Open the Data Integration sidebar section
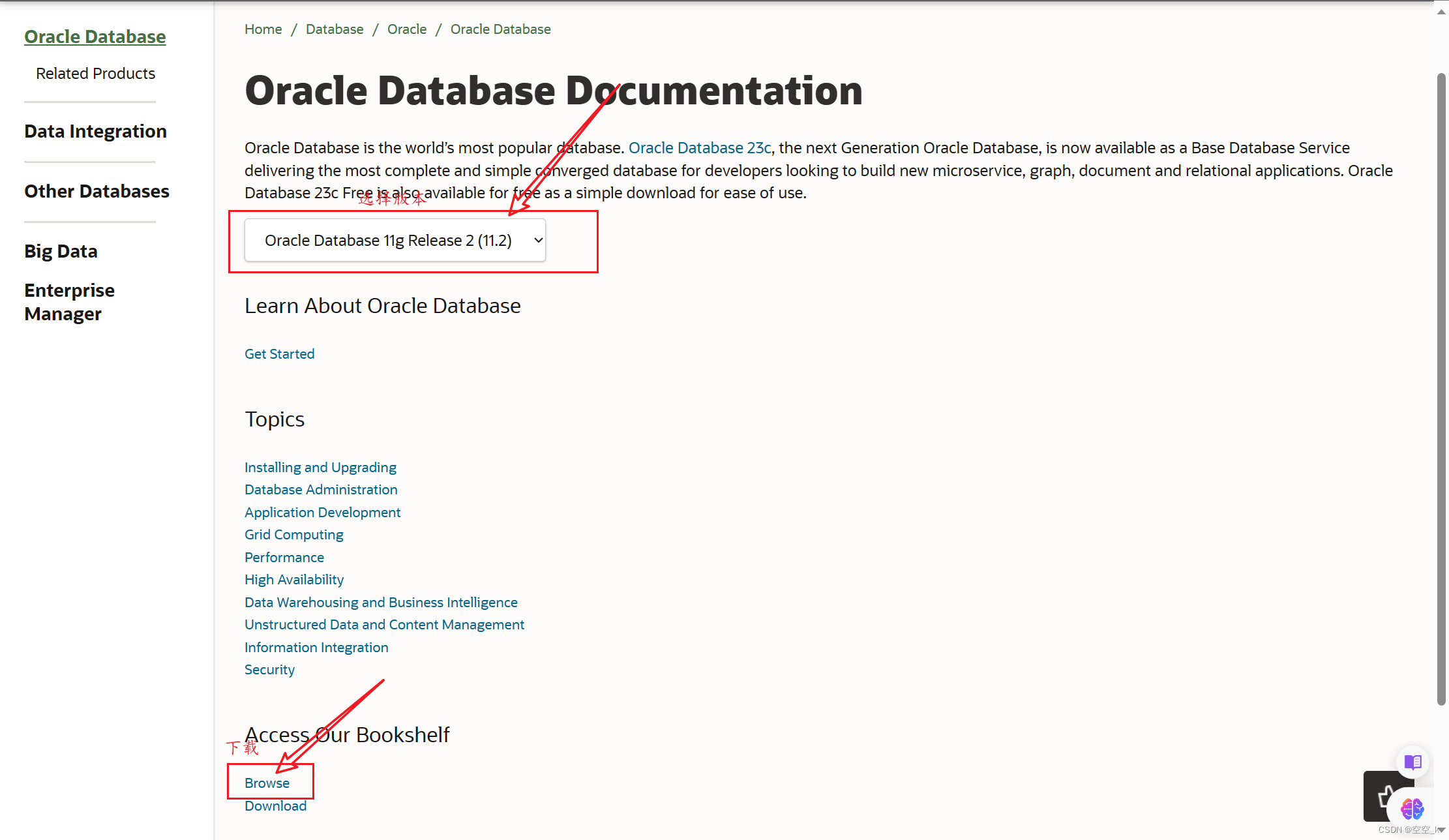Image resolution: width=1449 pixels, height=840 pixels. [x=95, y=131]
